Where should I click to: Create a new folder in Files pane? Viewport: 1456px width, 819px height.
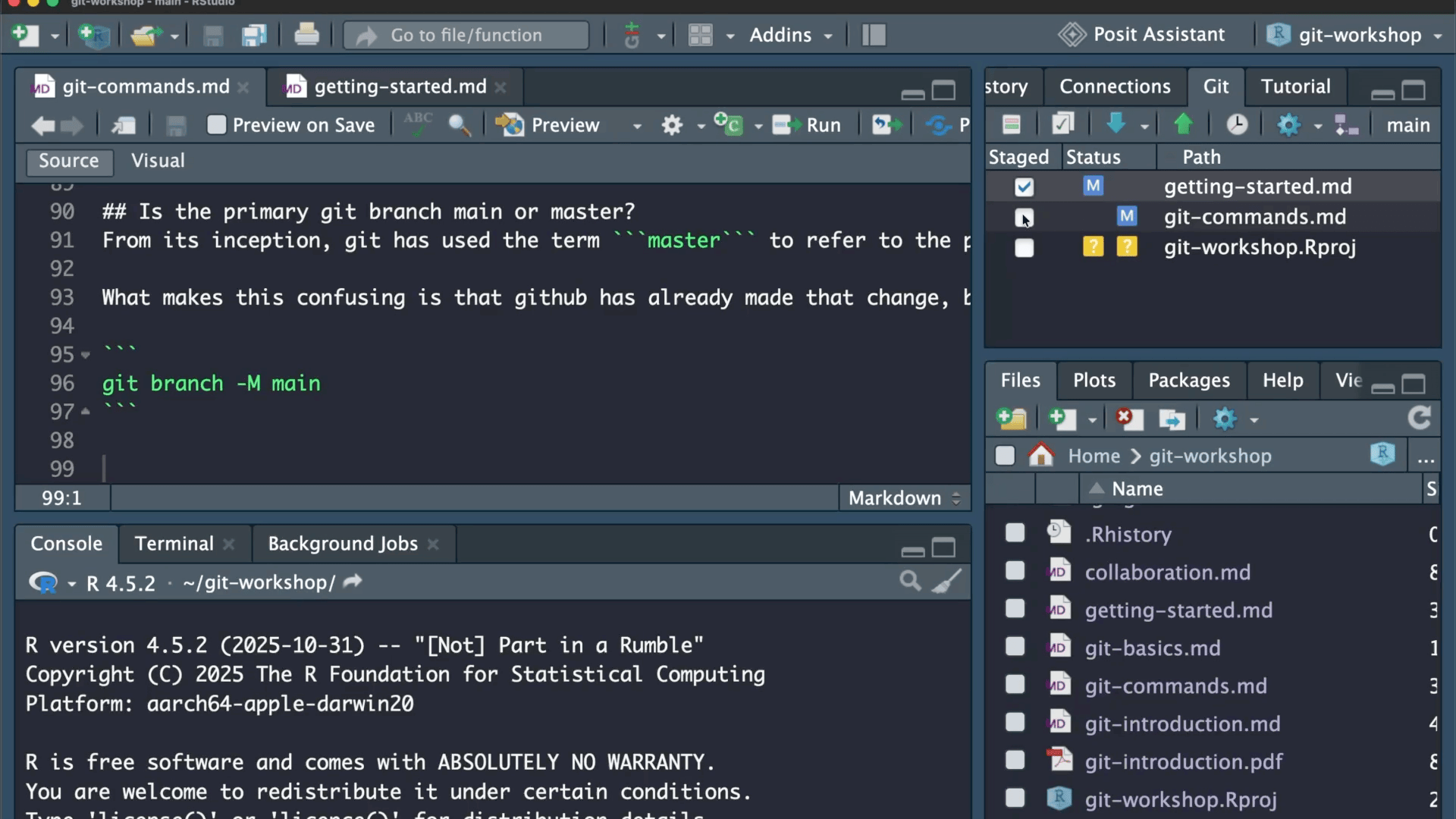click(1012, 419)
